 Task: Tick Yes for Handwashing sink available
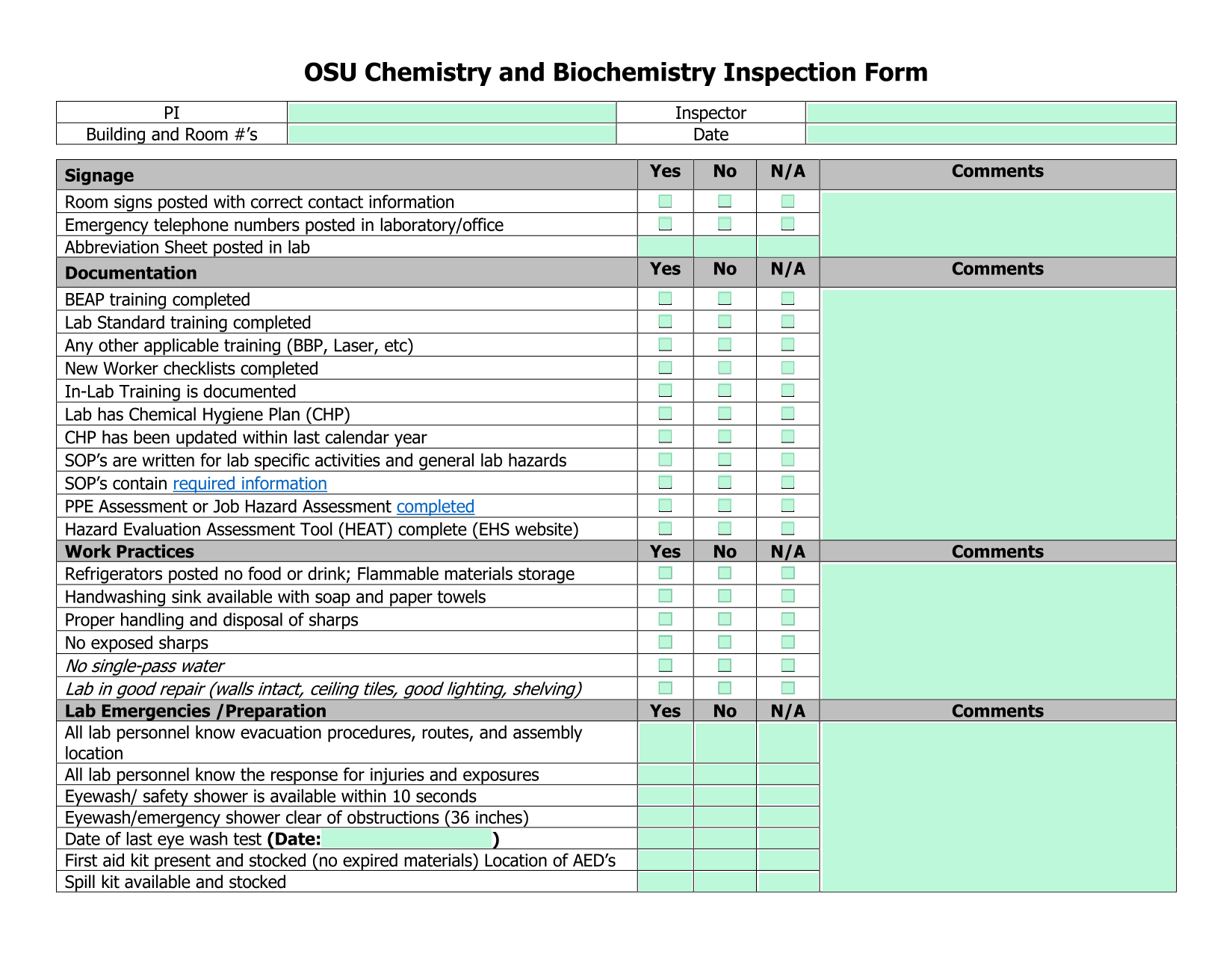(665, 596)
